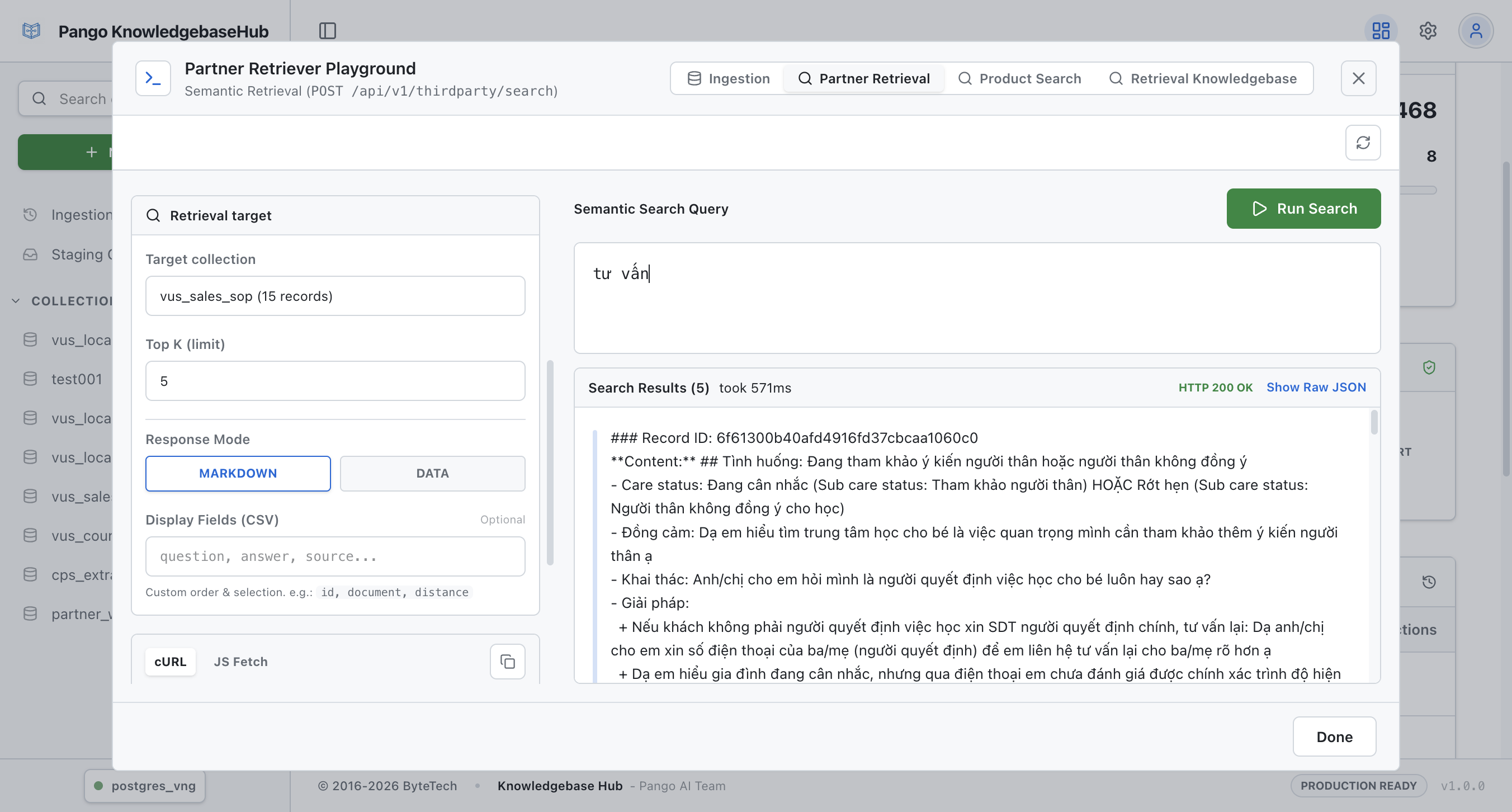
Task: Click the 'took 571ms' timing text
Action: [x=755, y=388]
